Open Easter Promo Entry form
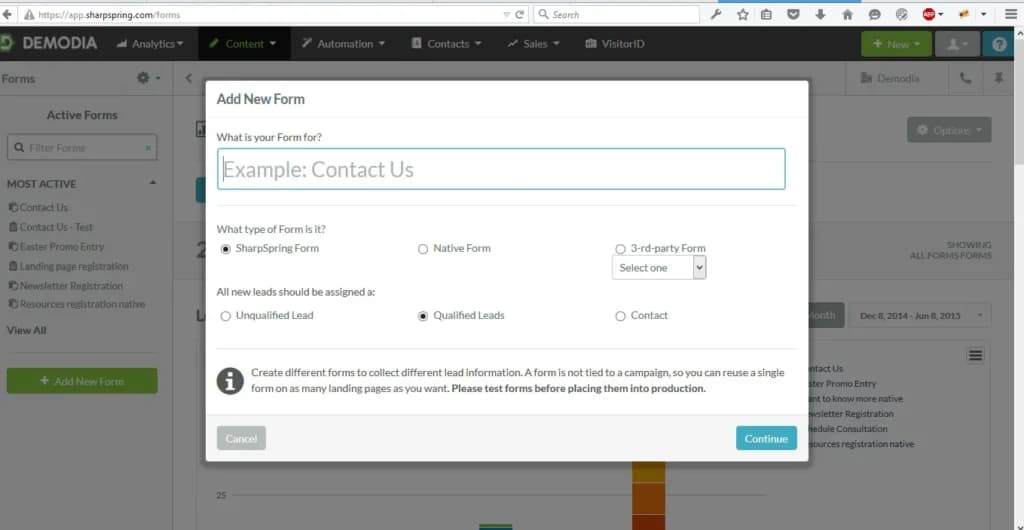Image resolution: width=1024 pixels, height=530 pixels. point(61,247)
